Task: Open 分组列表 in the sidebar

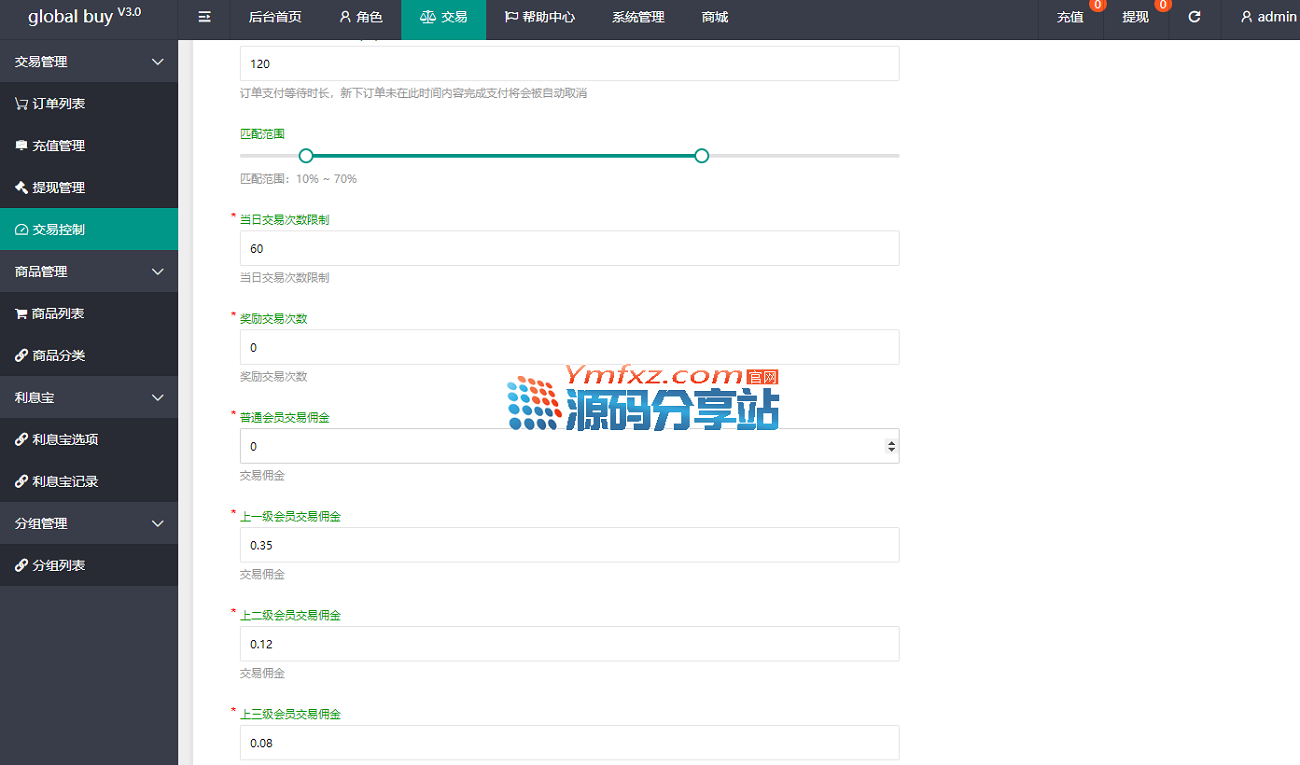Action: [58, 566]
